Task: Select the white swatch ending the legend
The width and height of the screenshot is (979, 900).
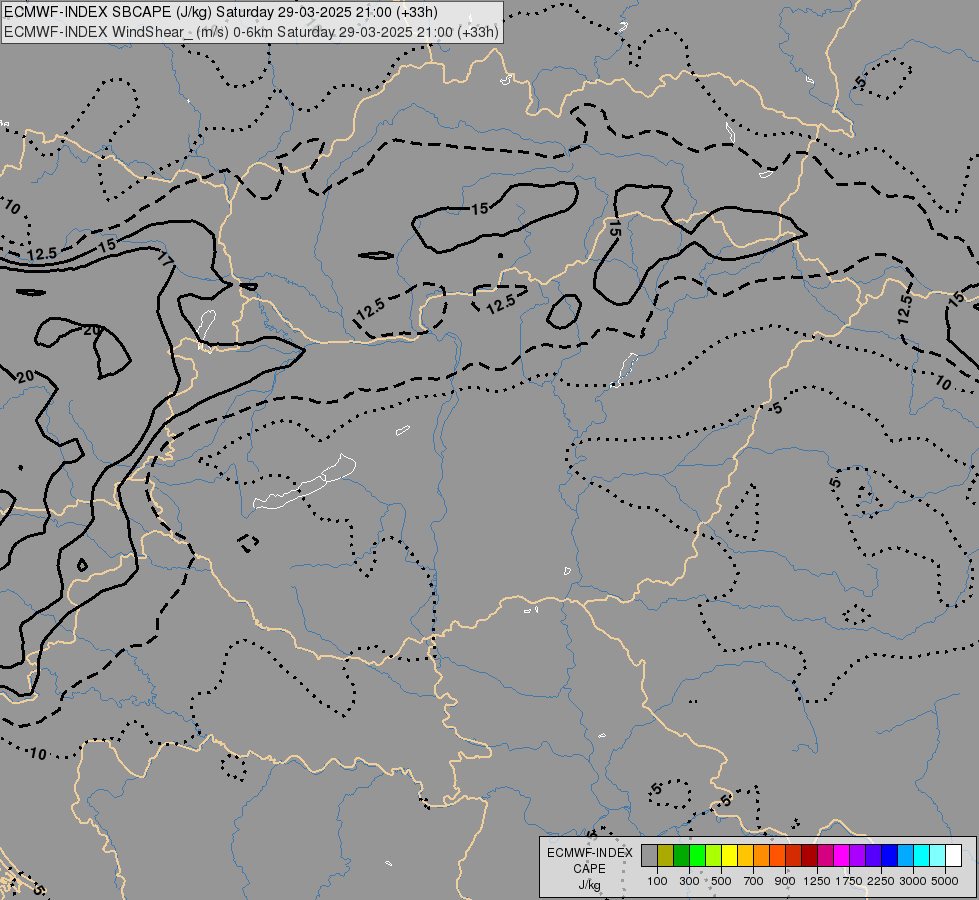Action: pyautogui.click(x=953, y=855)
